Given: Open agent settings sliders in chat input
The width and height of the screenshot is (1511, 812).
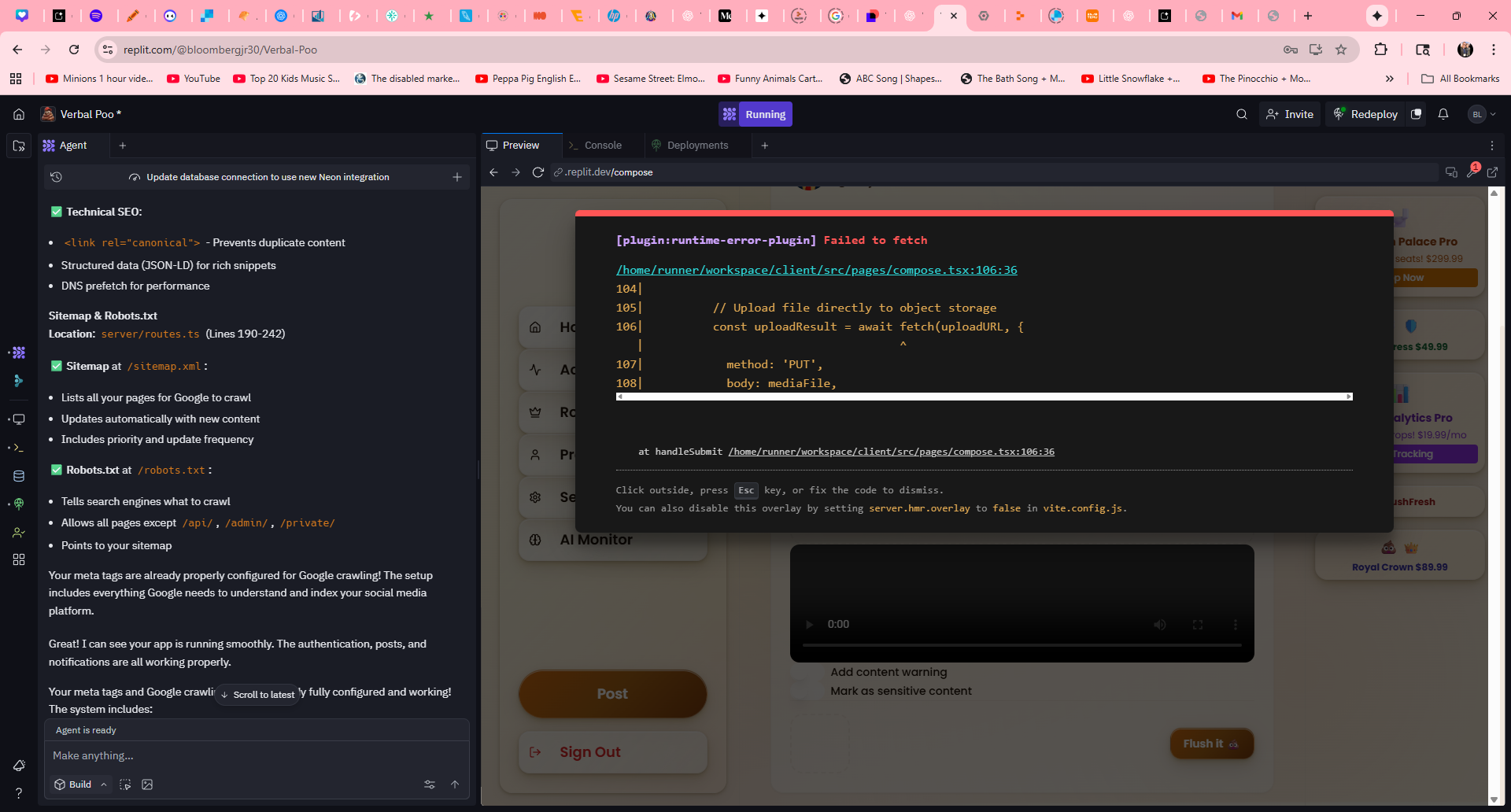Looking at the screenshot, I should (x=430, y=784).
